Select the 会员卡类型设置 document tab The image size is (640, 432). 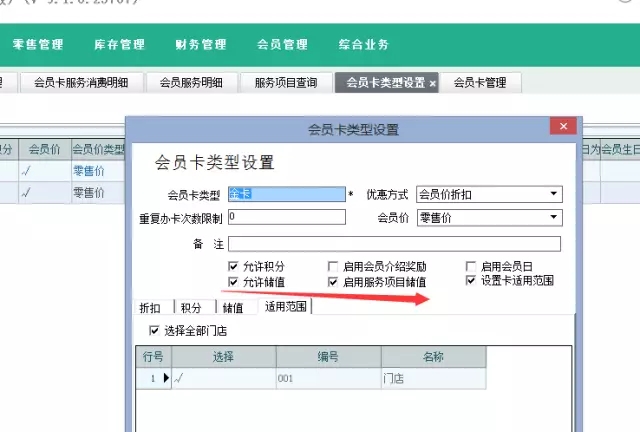click(386, 83)
